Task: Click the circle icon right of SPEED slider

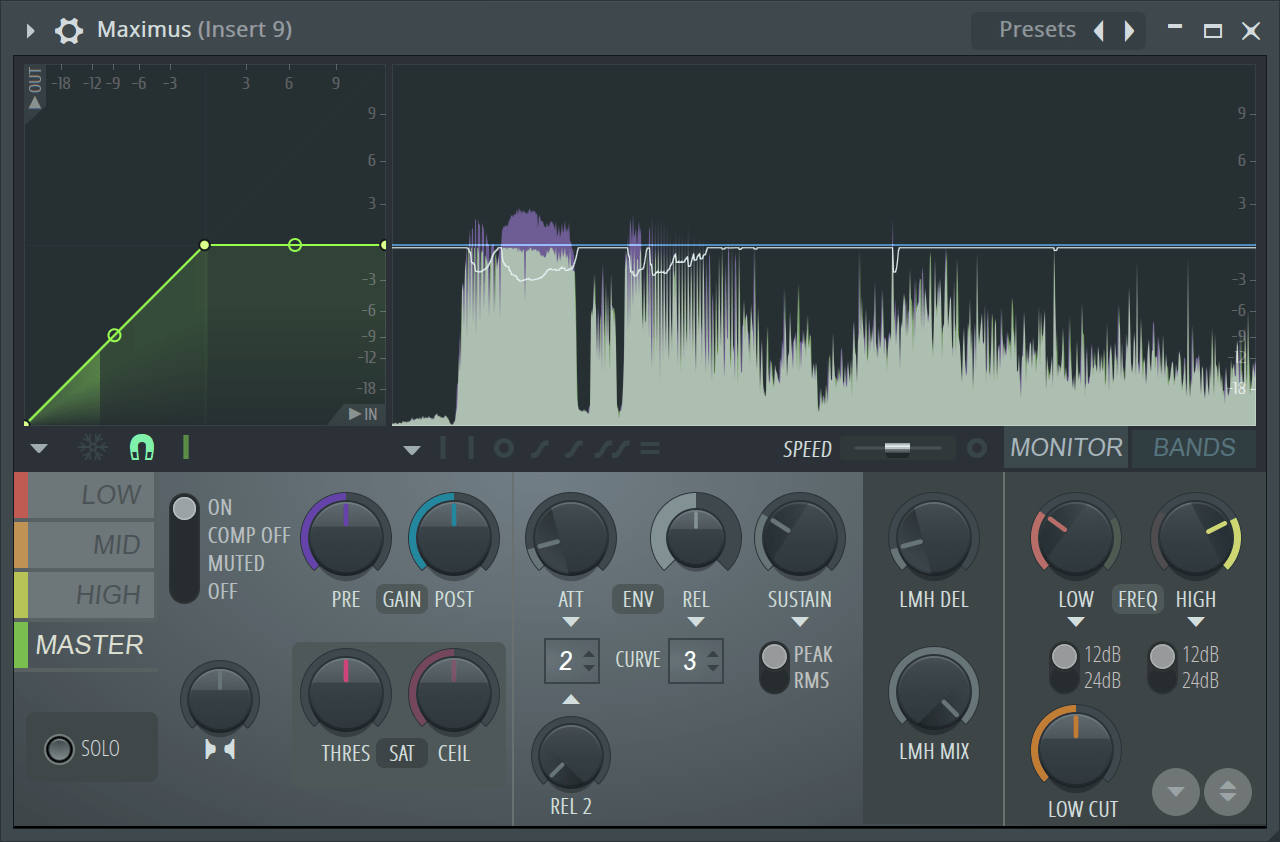Action: click(x=977, y=448)
